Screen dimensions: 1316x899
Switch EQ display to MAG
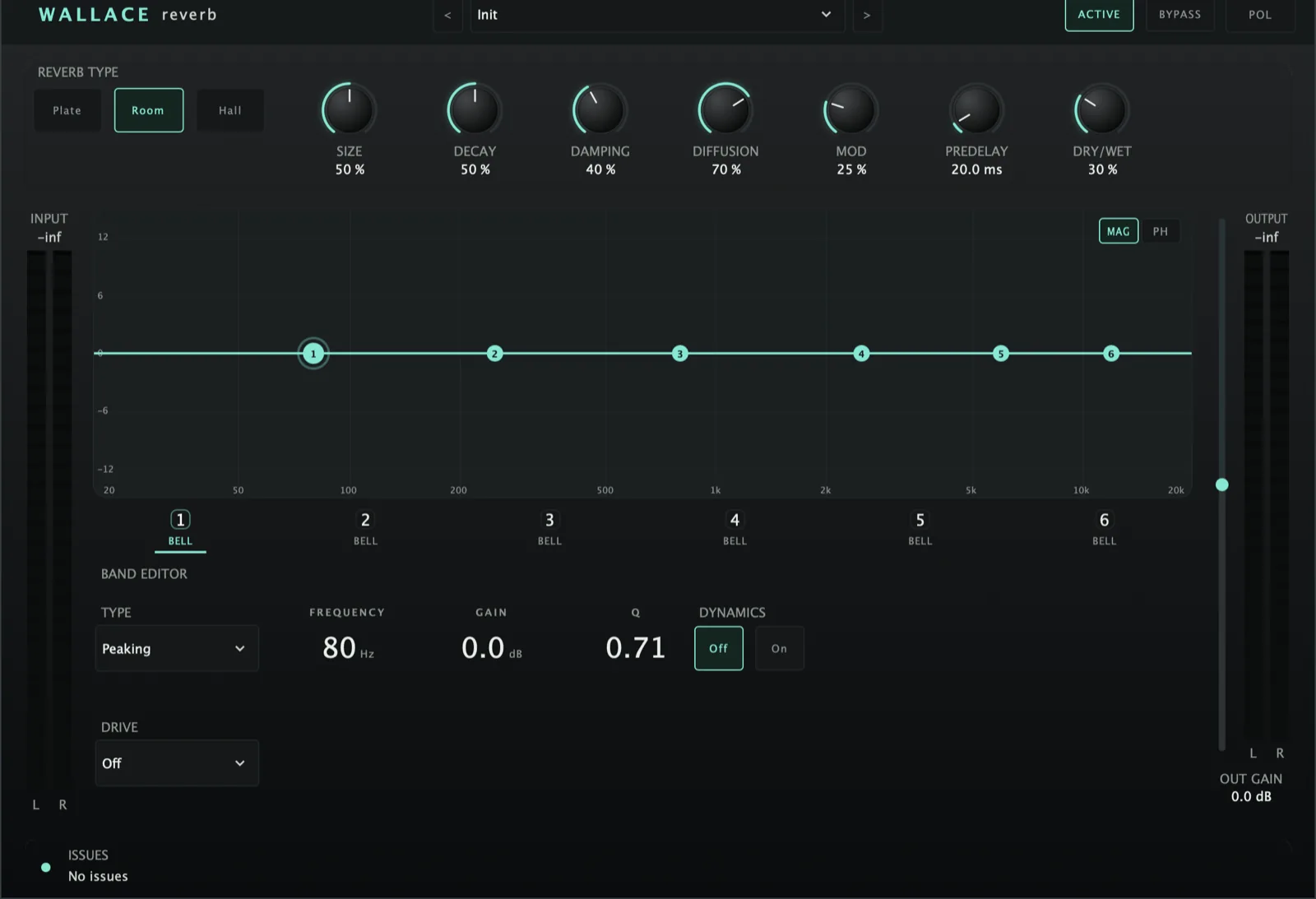1119,231
